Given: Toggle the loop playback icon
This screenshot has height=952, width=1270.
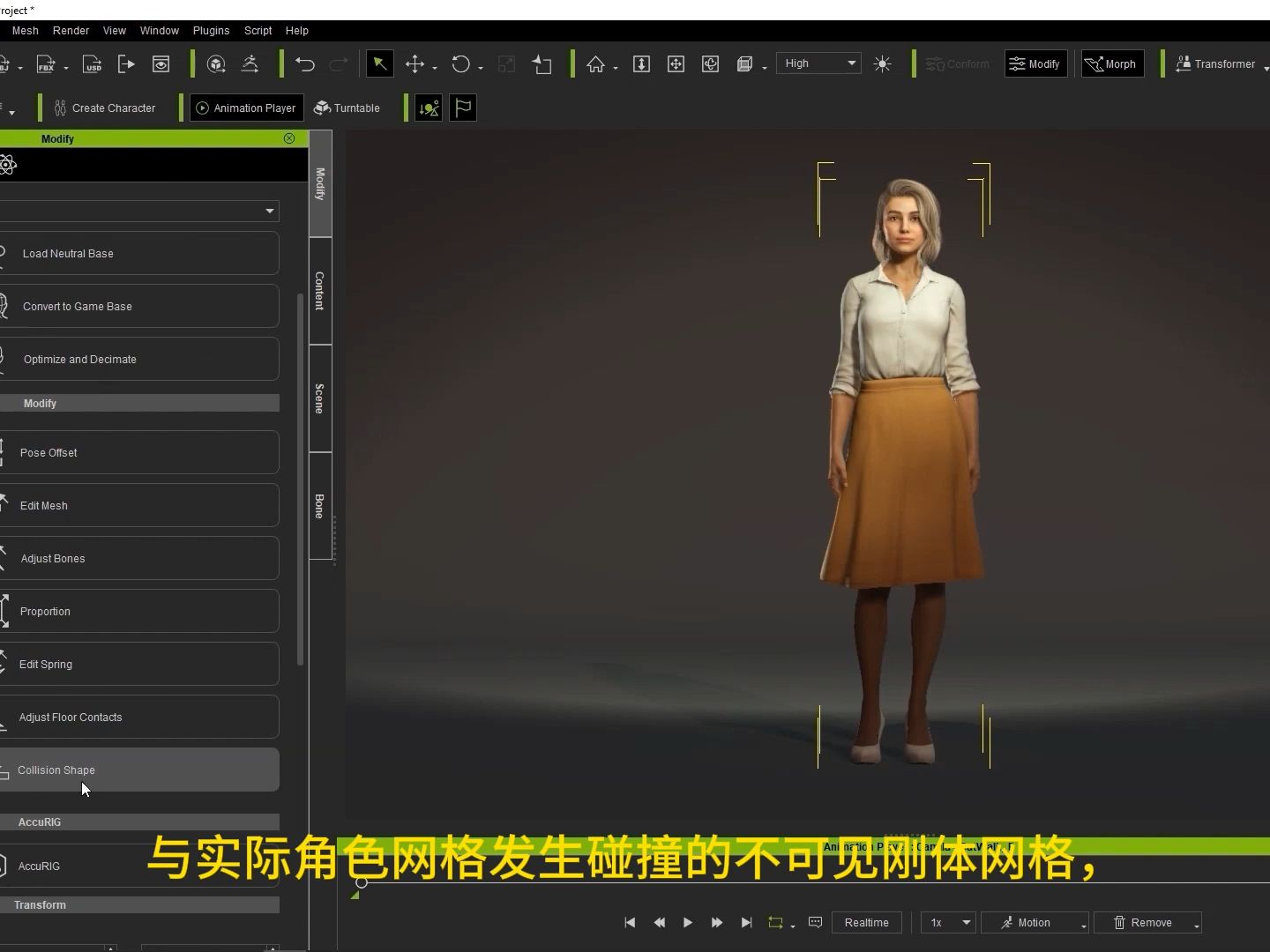Looking at the screenshot, I should pos(775,923).
